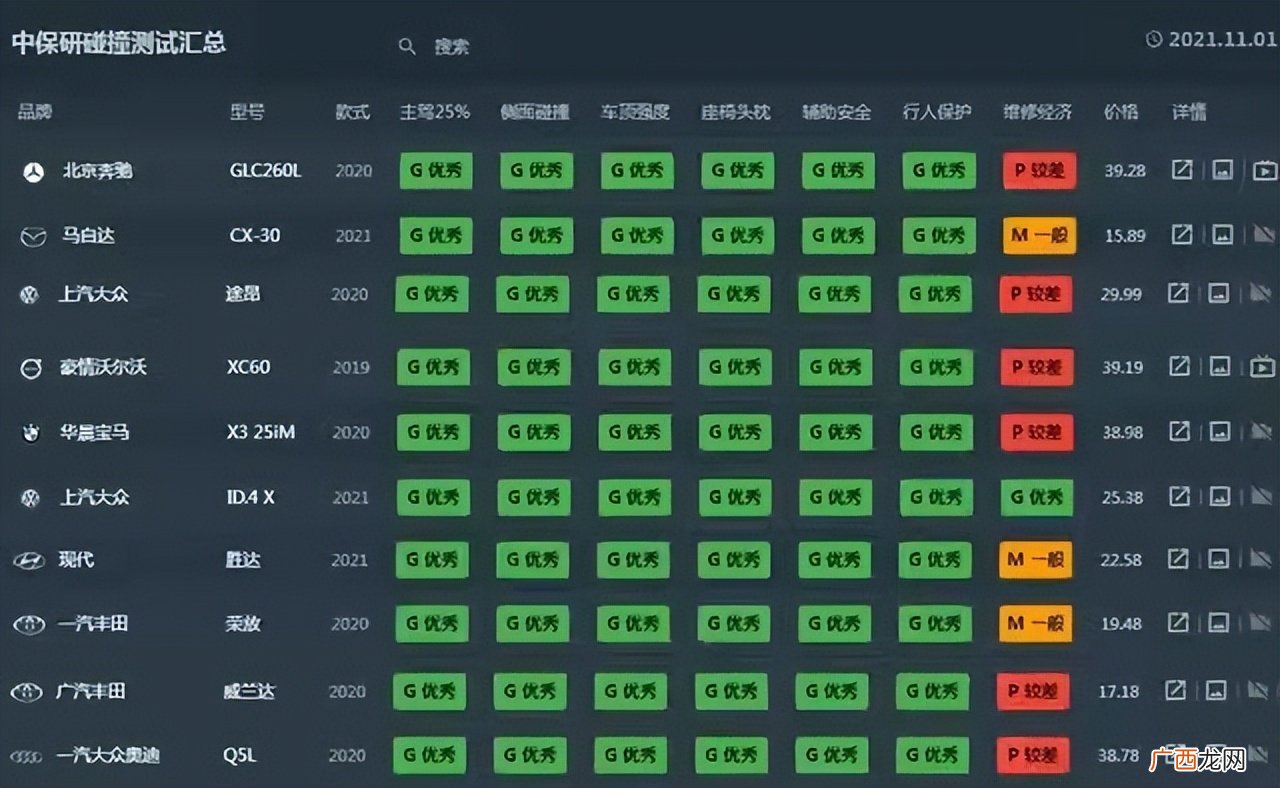The height and width of the screenshot is (788, 1280).
Task: Focus the 搜索 search input field
Action: coord(452,46)
